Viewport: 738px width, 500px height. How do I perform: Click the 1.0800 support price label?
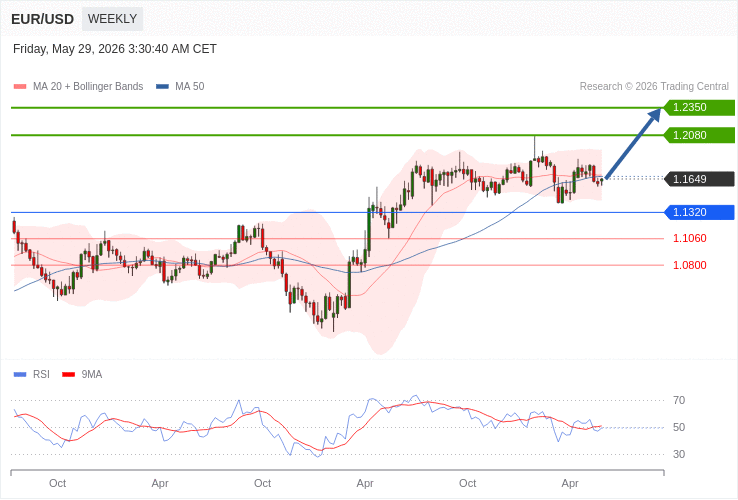[x=690, y=265]
